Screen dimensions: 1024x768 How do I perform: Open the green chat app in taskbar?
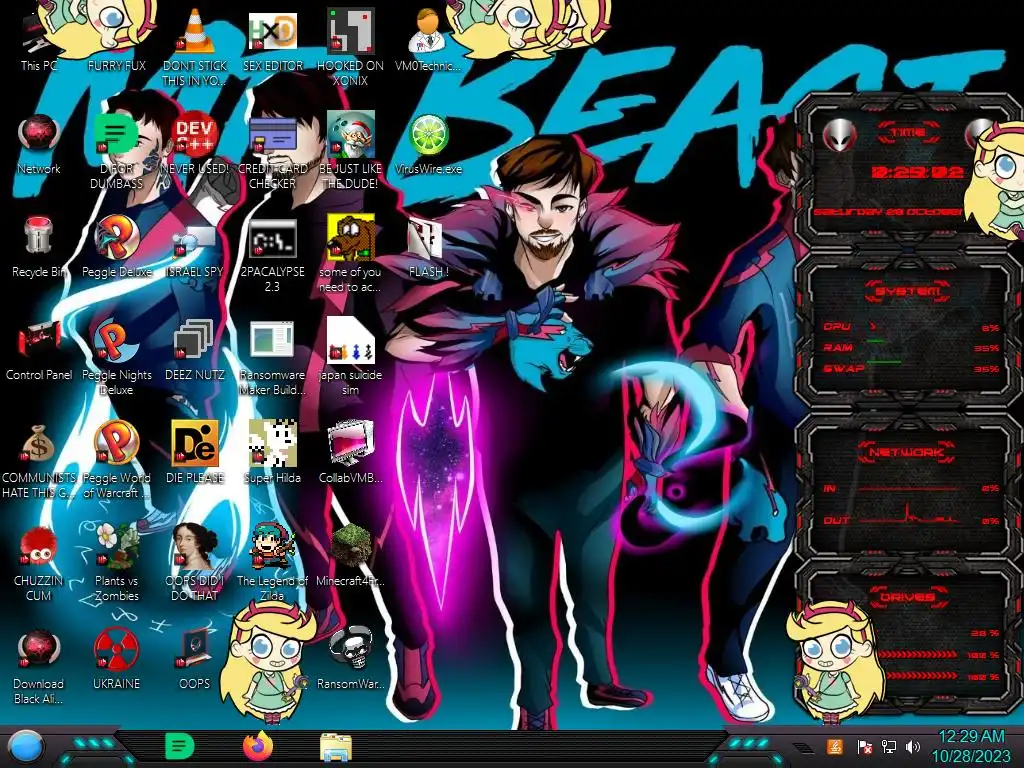coord(180,746)
